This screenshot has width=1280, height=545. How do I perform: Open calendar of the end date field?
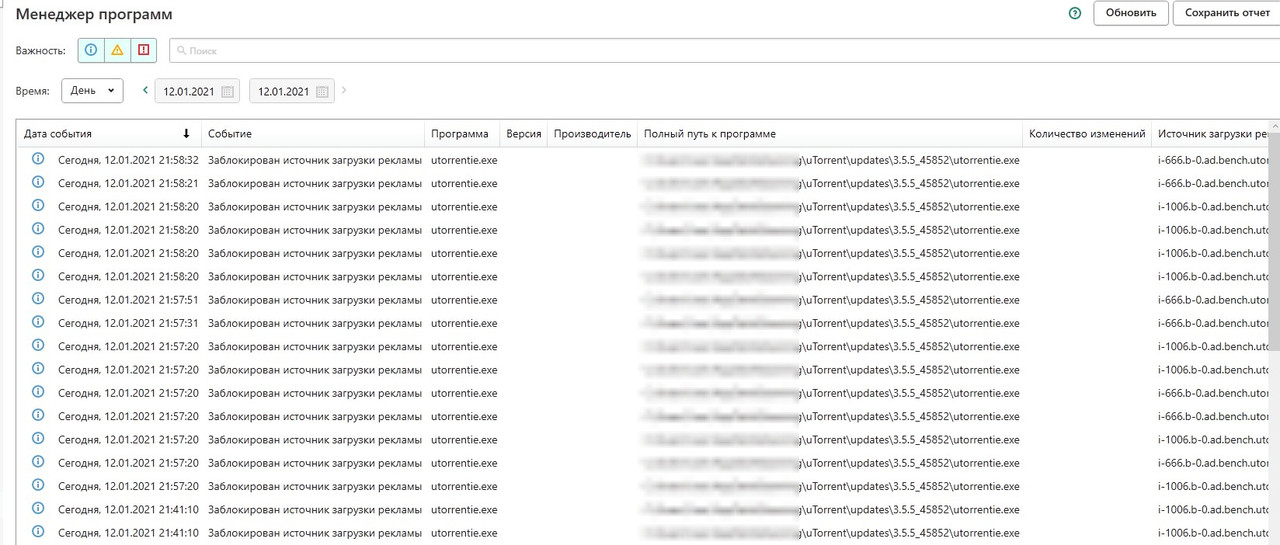(x=323, y=92)
